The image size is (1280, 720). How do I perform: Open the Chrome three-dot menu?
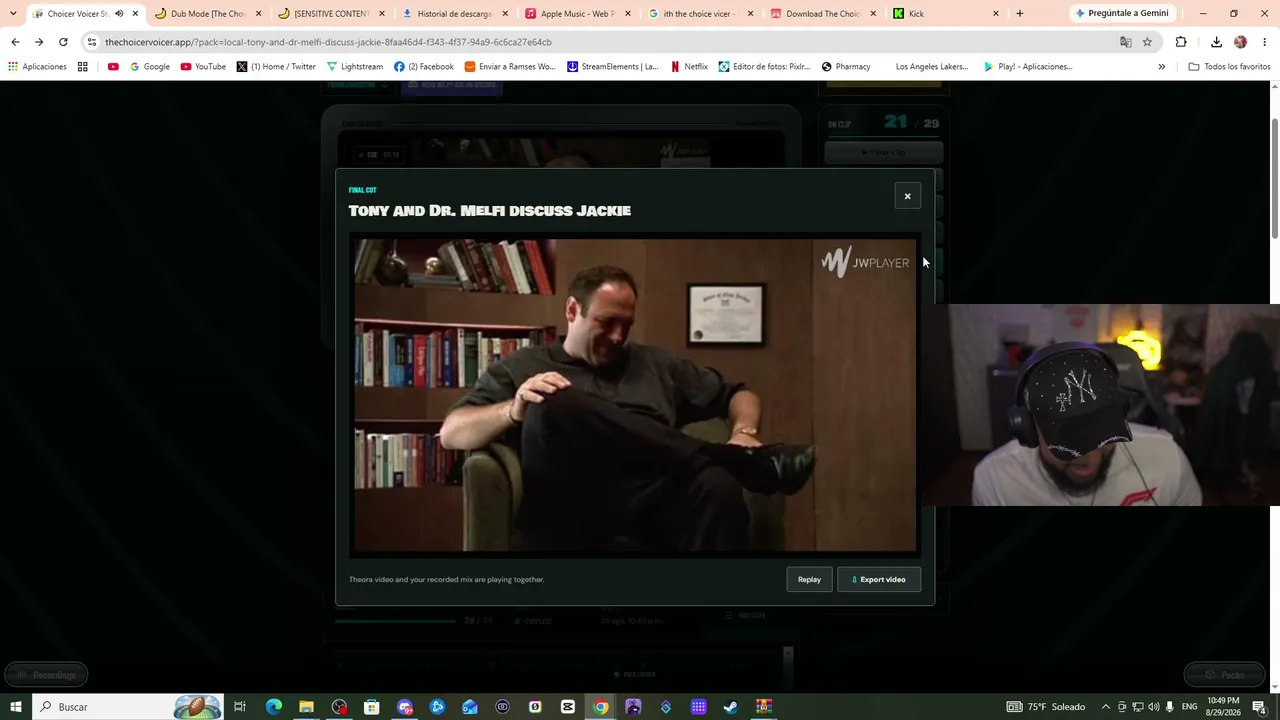[x=1265, y=42]
